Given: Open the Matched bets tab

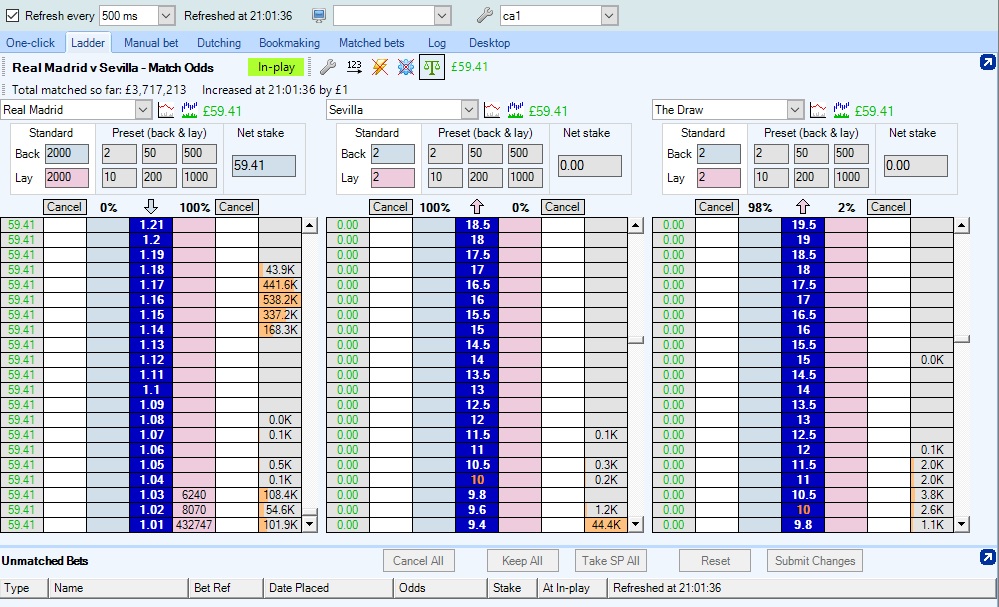Looking at the screenshot, I should (372, 43).
